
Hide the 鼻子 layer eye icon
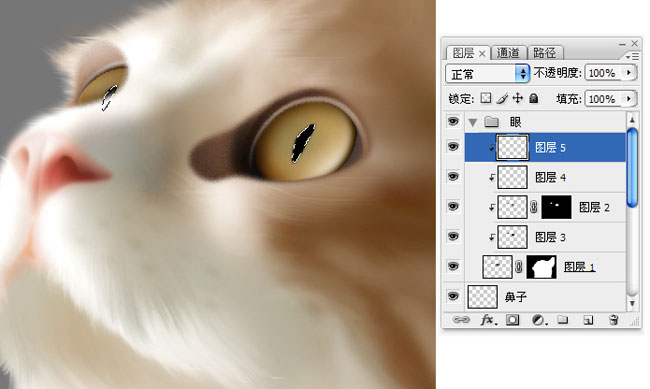tap(453, 296)
